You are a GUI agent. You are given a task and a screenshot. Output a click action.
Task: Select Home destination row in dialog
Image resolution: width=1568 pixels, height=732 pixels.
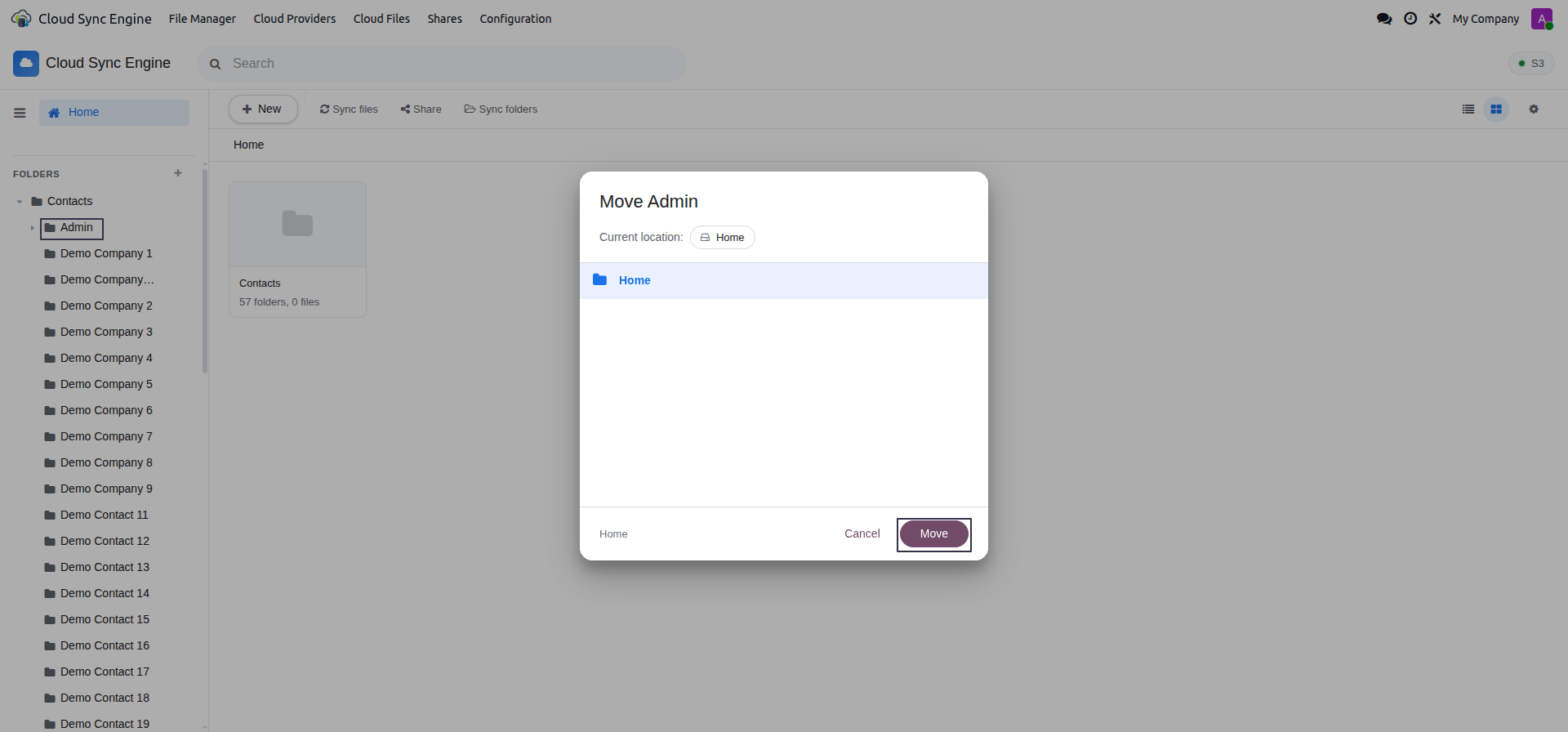[784, 280]
